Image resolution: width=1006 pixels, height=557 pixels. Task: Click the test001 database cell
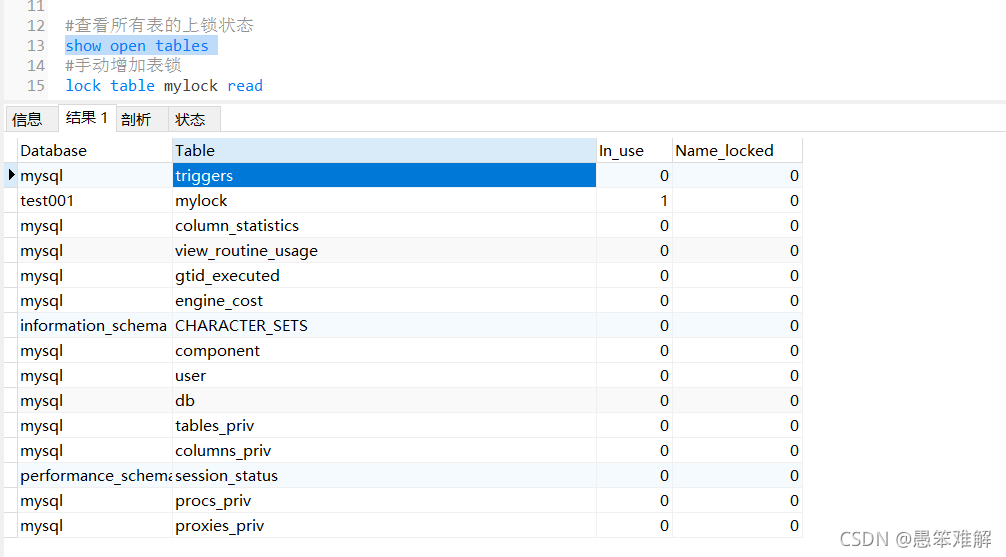click(x=95, y=200)
